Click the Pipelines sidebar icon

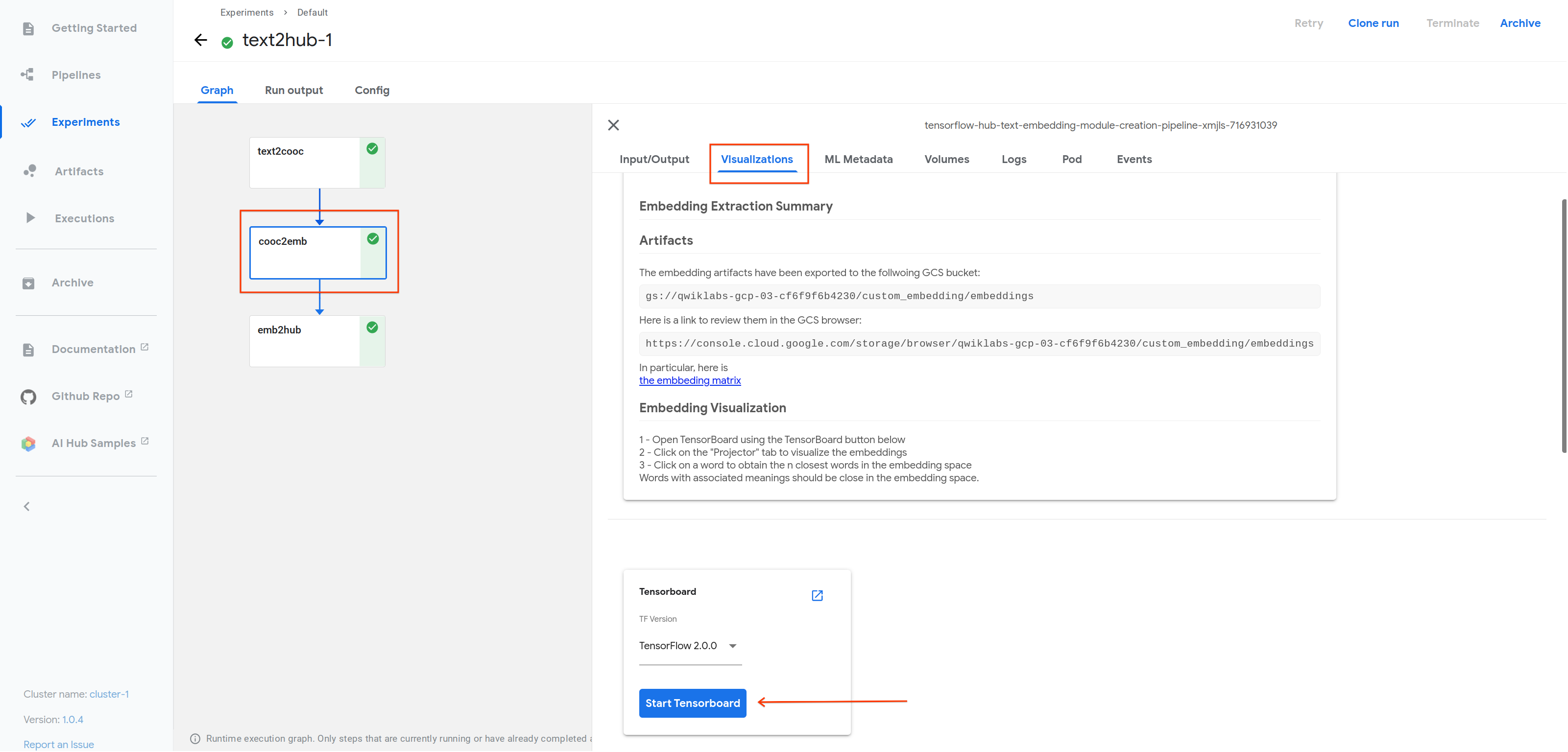27,75
